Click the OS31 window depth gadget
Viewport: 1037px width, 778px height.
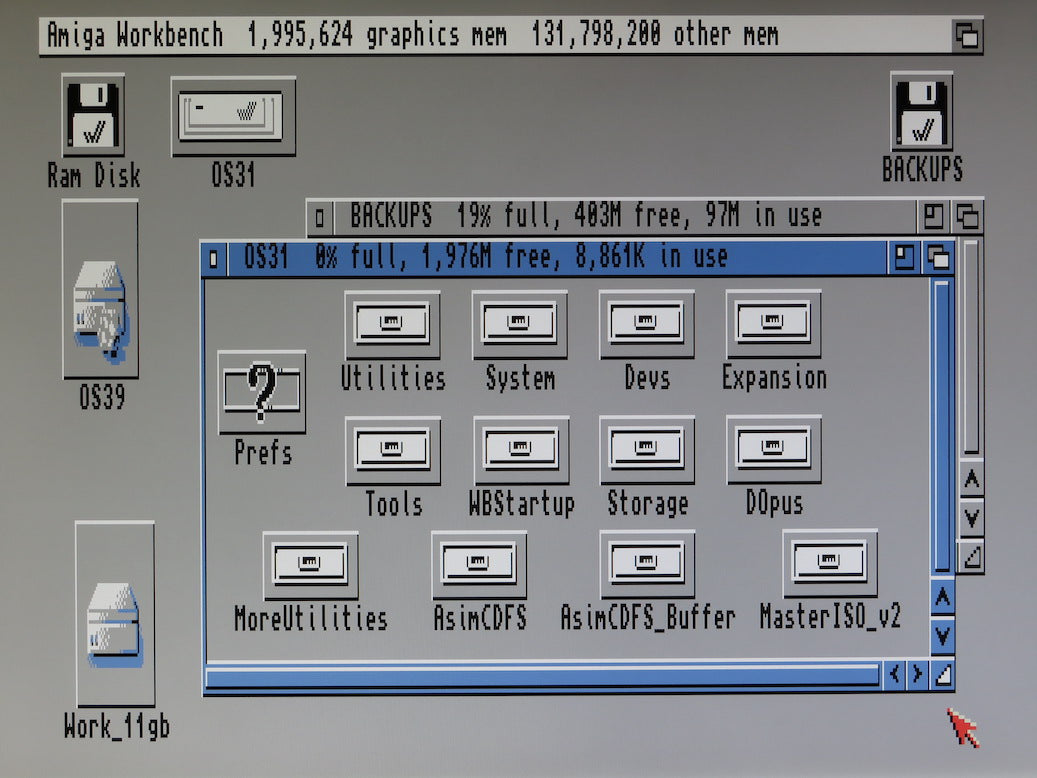coord(937,257)
